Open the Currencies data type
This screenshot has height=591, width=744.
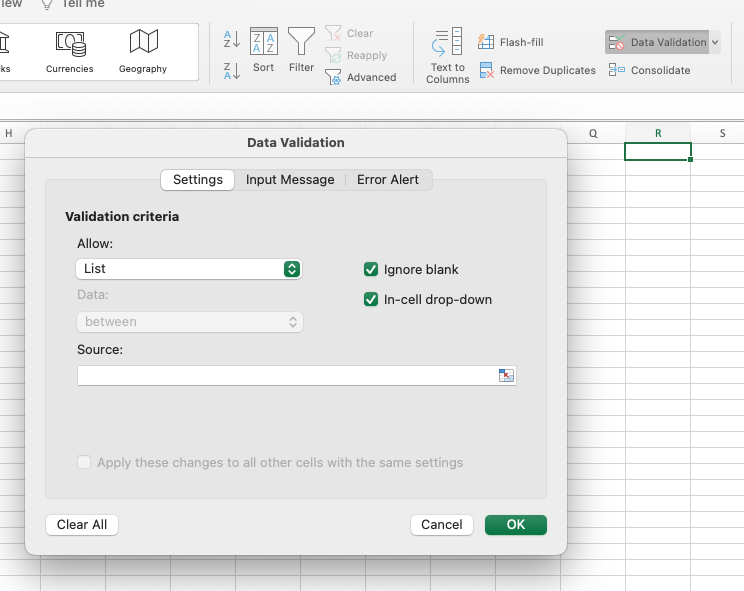click(70, 52)
